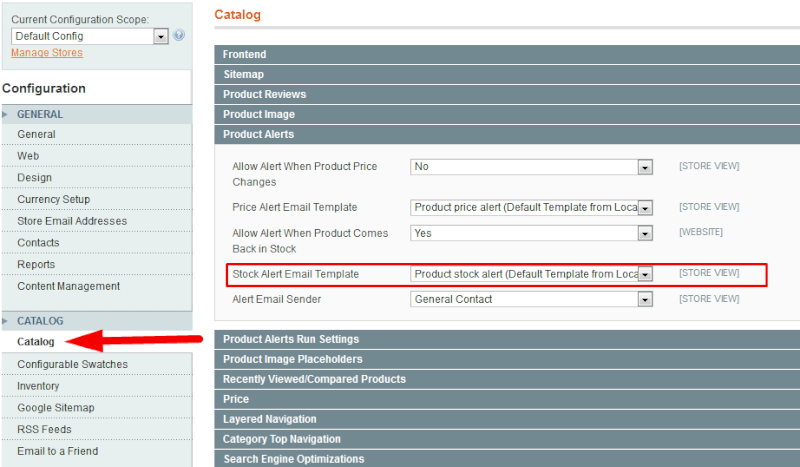800x467 pixels.
Task: Click the Alert Email Sender label
Action: pyautogui.click(x=277, y=299)
